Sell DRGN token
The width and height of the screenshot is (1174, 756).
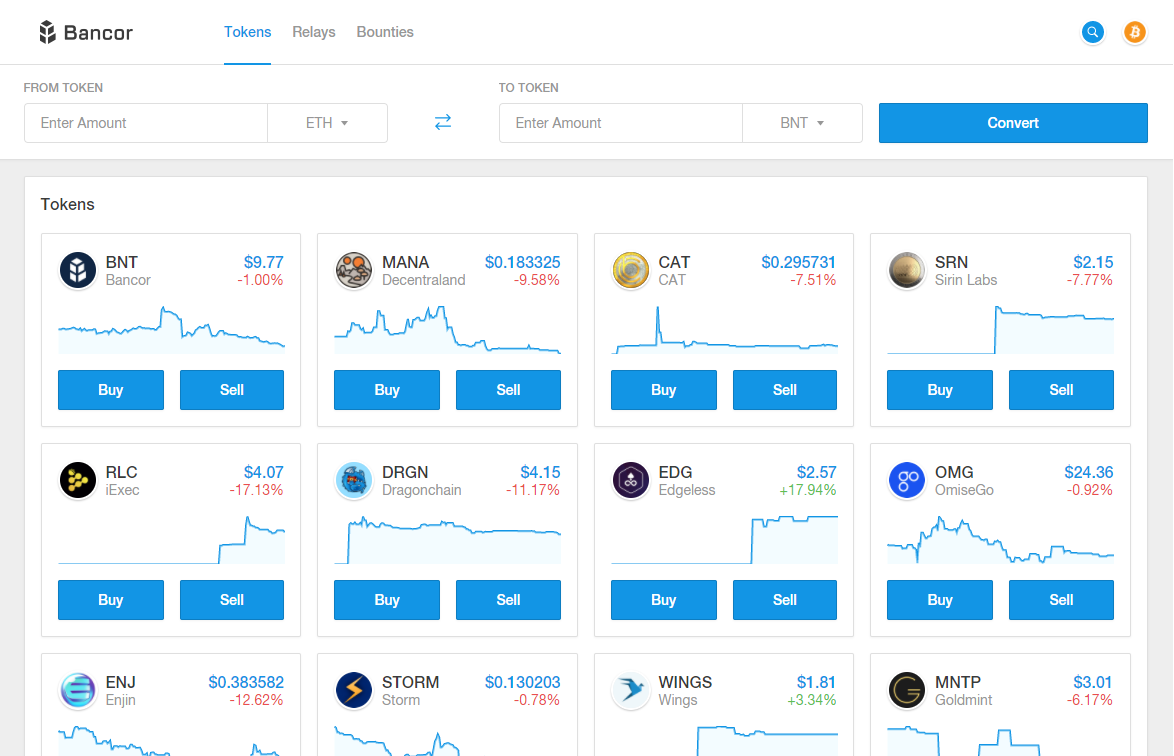point(508,600)
